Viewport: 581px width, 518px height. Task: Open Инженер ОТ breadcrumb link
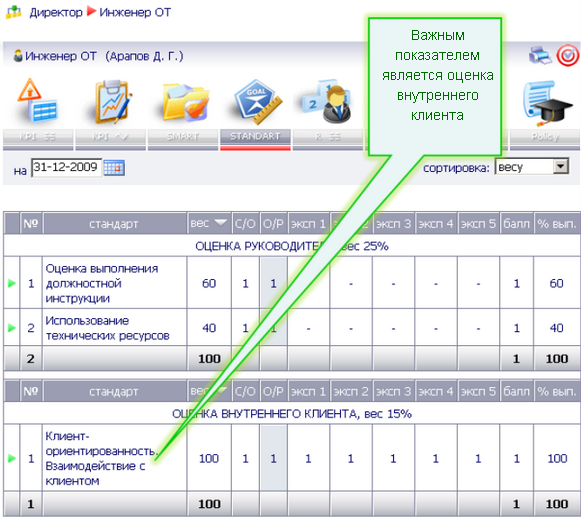(135, 12)
